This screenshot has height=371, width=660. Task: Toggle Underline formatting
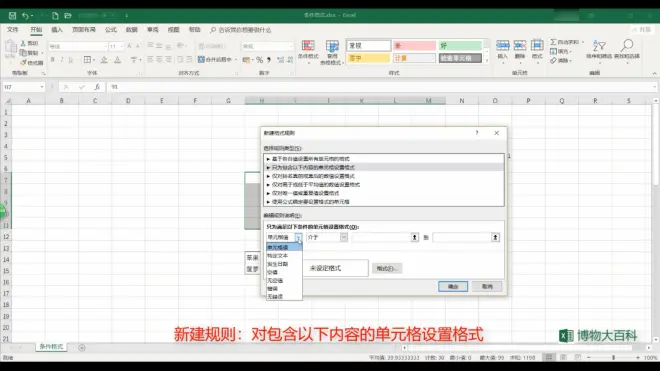pyautogui.click(x=70, y=60)
